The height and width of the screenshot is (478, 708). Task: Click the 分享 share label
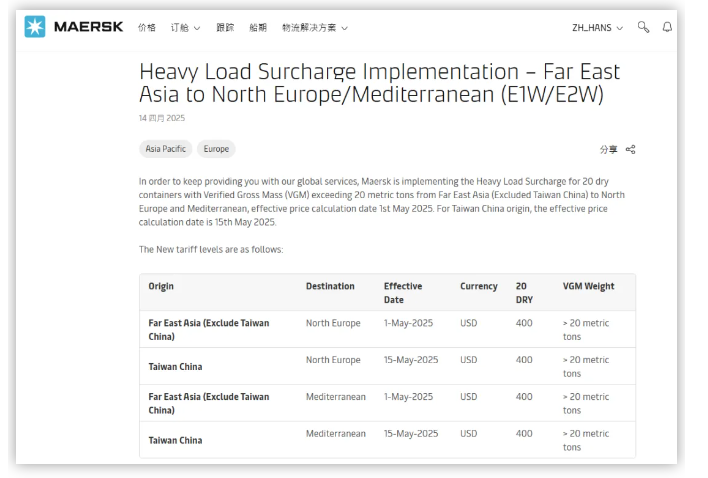tap(608, 149)
